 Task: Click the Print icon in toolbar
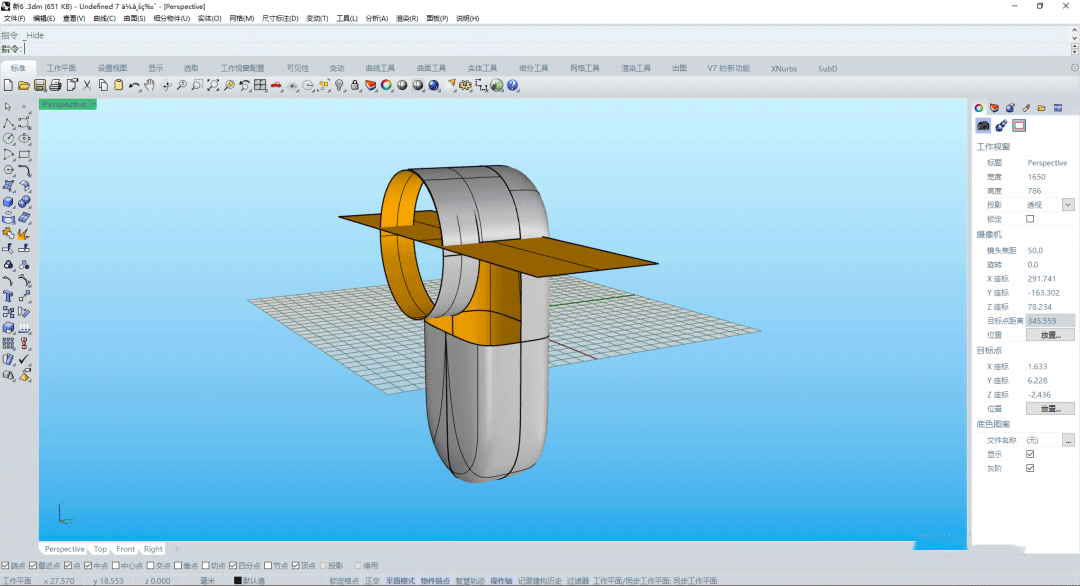click(56, 86)
